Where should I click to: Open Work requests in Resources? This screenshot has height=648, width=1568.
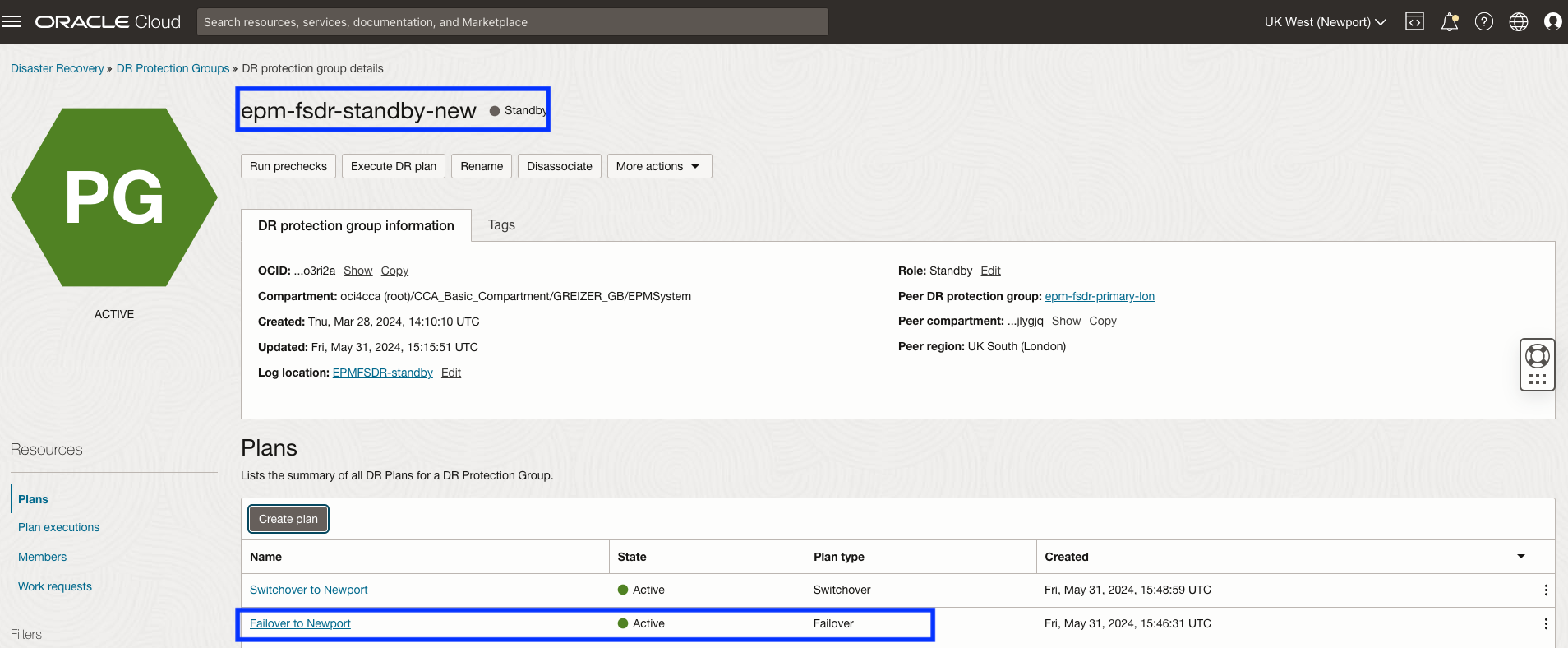[55, 586]
